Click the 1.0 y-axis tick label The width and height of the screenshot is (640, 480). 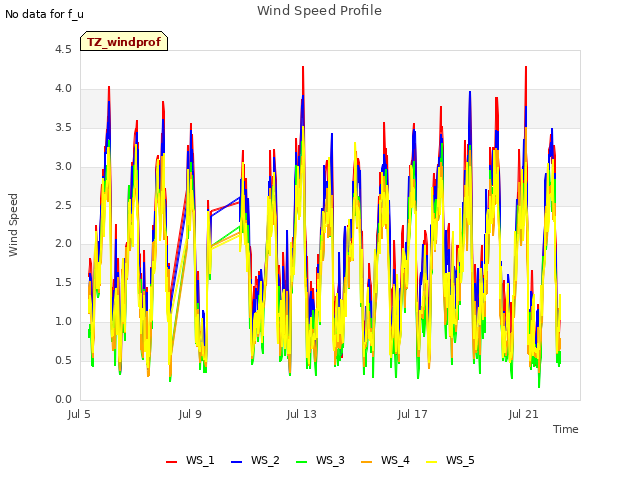63,322
